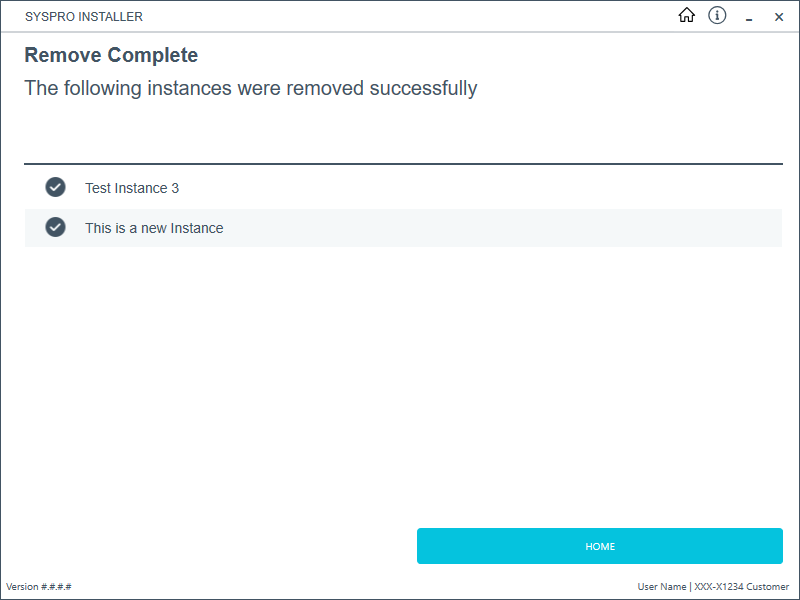
Task: Click the checkmark beside This is a new Instance
Action: (55, 227)
